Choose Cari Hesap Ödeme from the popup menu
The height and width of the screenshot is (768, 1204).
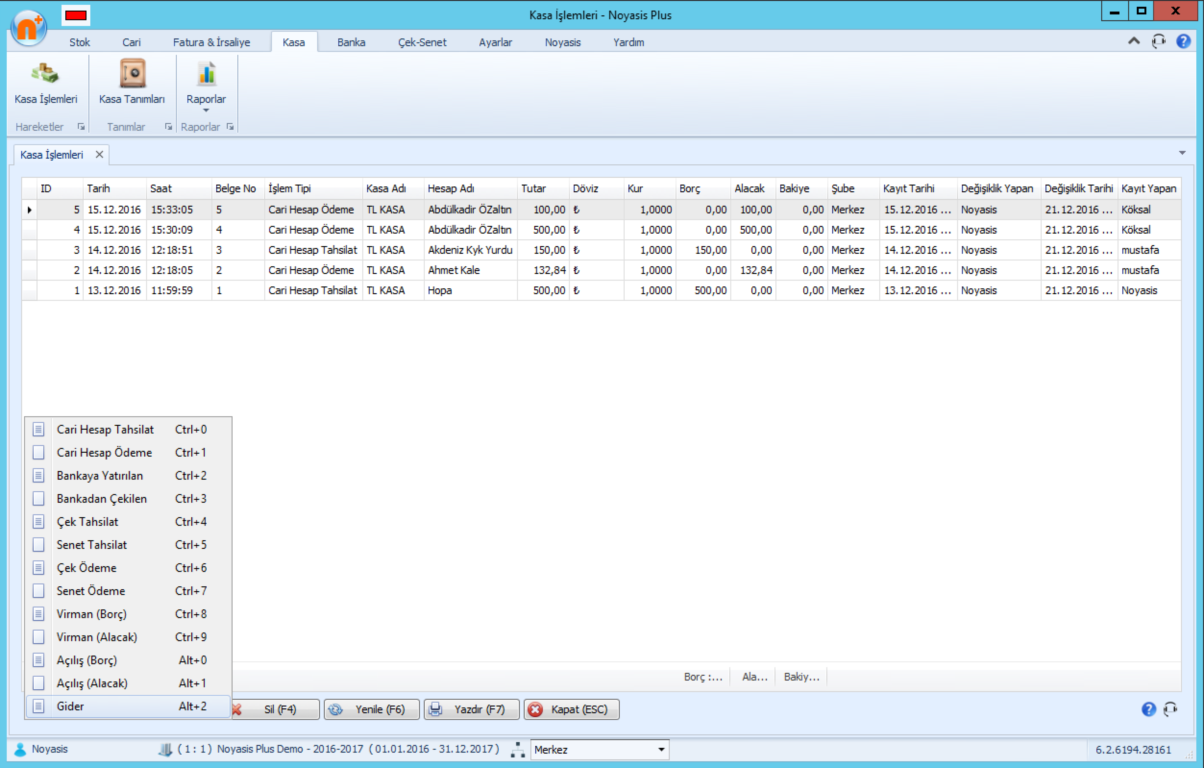(x=128, y=453)
